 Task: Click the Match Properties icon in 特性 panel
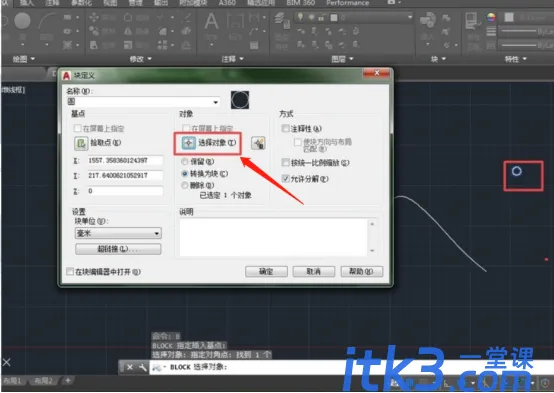473,20
